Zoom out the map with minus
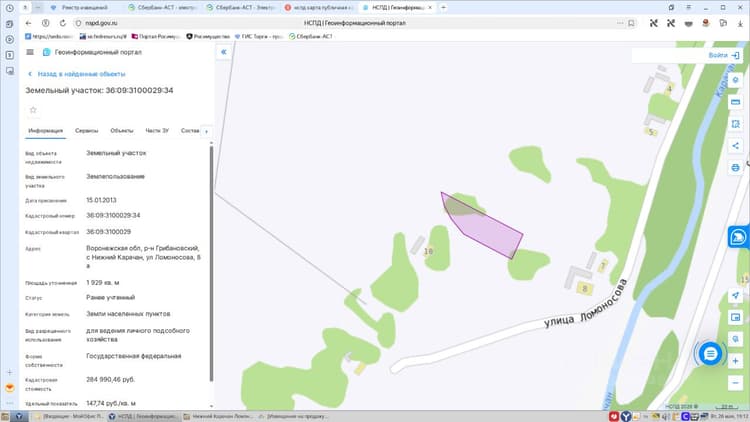The height and width of the screenshot is (422, 750). click(x=735, y=382)
